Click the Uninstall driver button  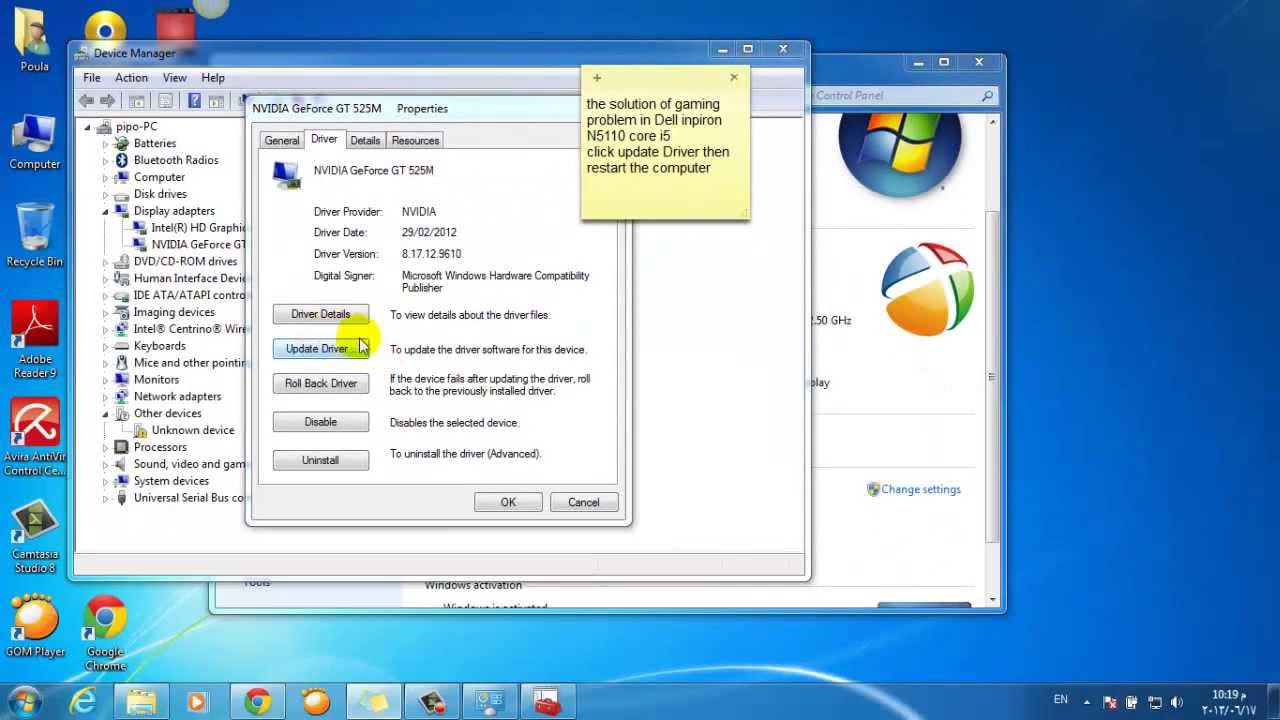321,460
